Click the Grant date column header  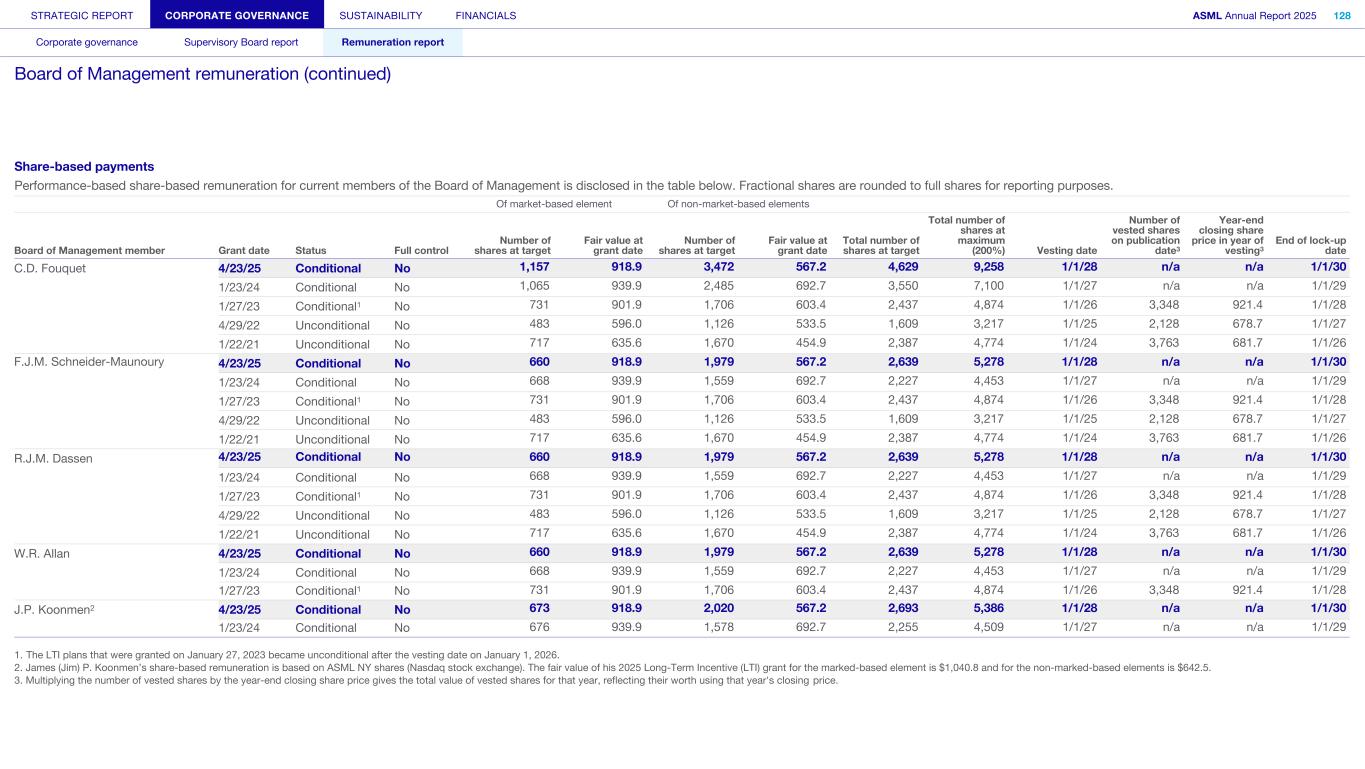coord(243,250)
